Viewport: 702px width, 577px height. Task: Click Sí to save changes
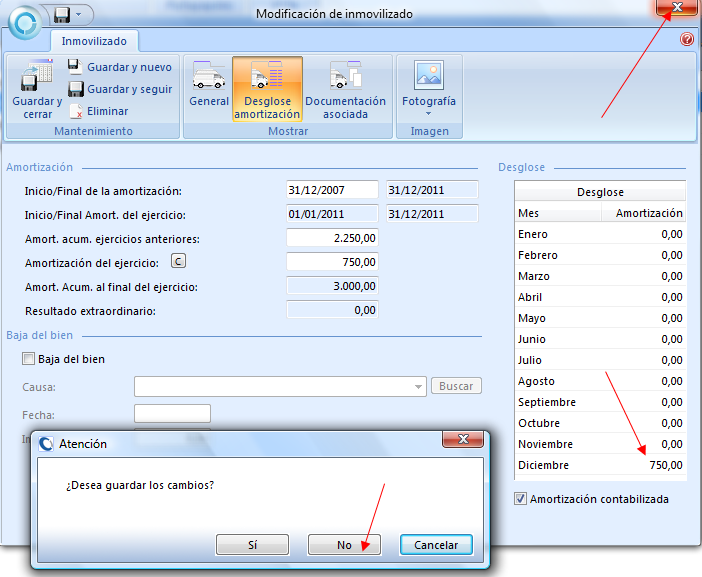tap(252, 545)
